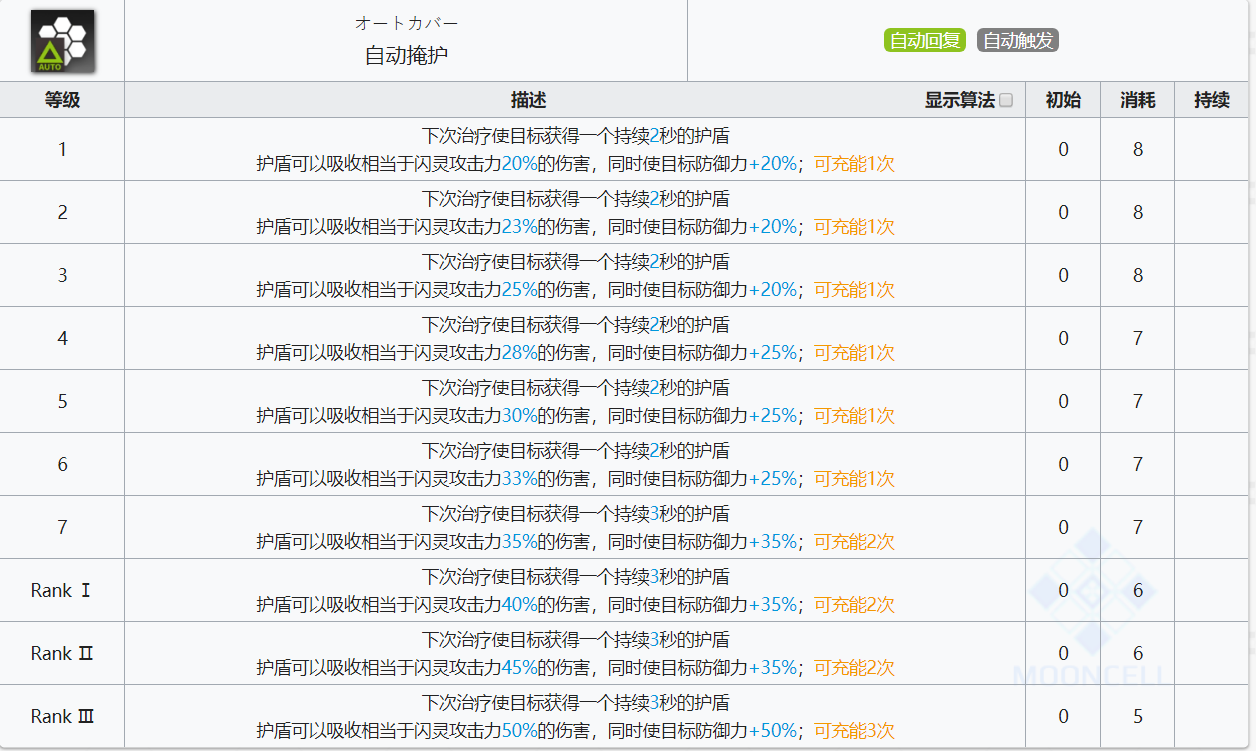The width and height of the screenshot is (1256, 751).
Task: Click the 35% attack value in level 7
Action: [519, 542]
